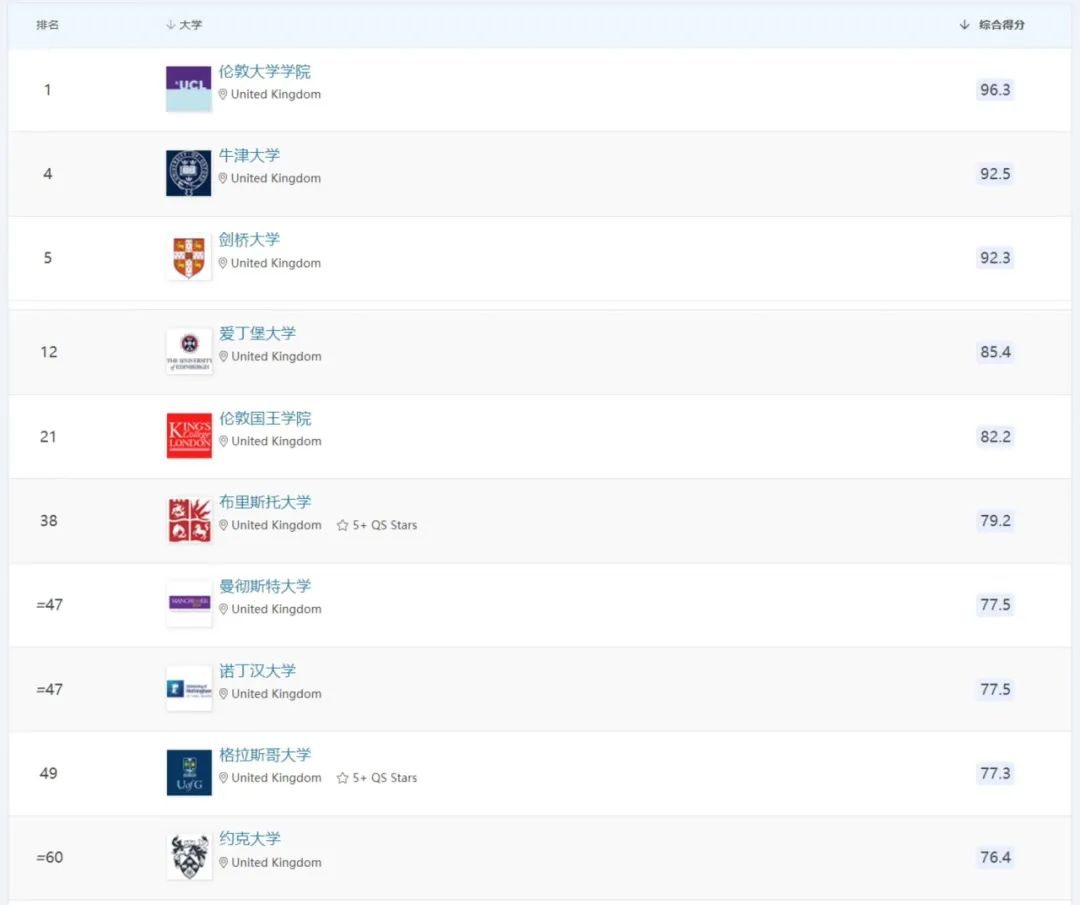Open the University of Bristol logo
Viewport: 1080px width, 905px height.
(x=189, y=520)
